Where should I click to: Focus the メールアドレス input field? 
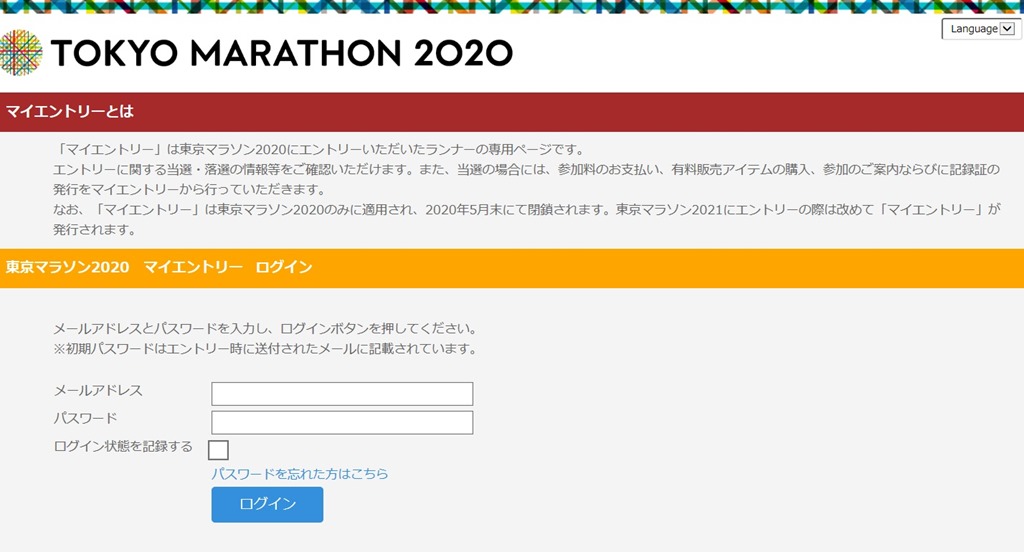(342, 394)
